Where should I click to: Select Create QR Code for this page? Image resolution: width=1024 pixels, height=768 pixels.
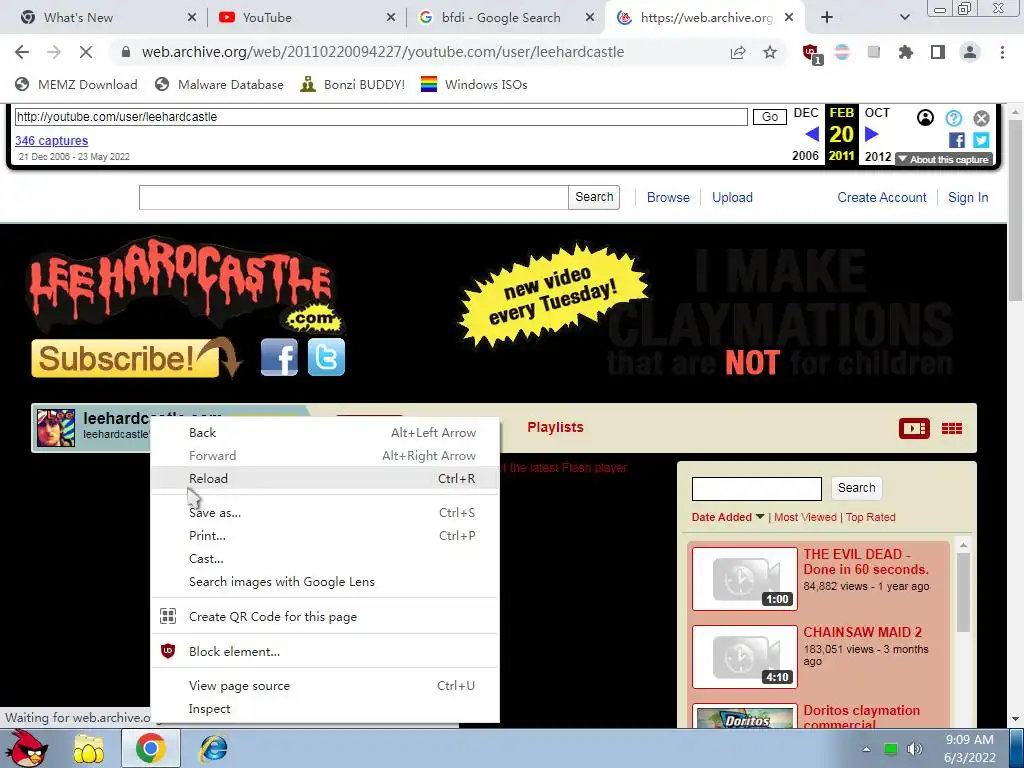pos(325,616)
